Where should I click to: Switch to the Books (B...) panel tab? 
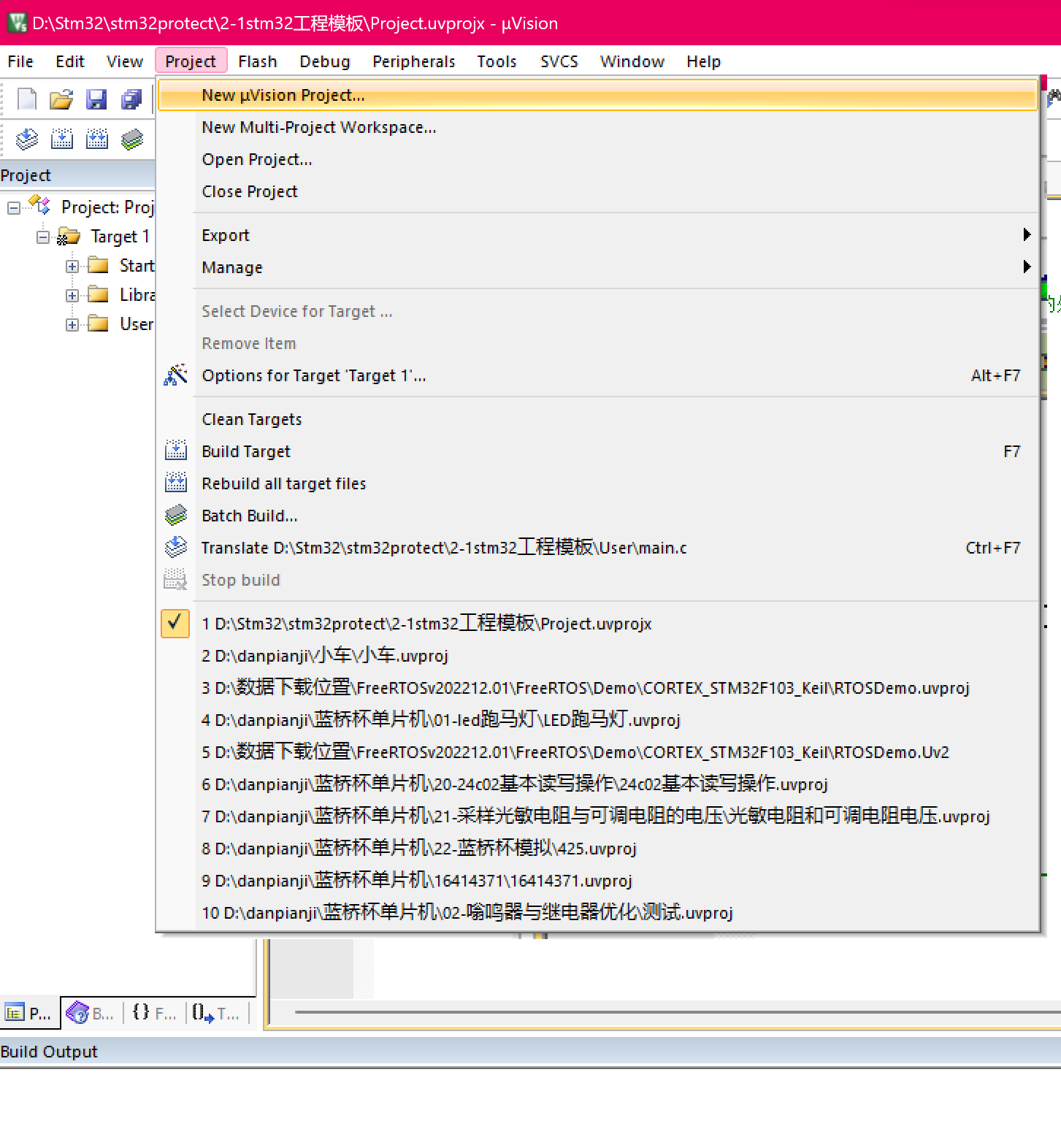pyautogui.click(x=91, y=1013)
